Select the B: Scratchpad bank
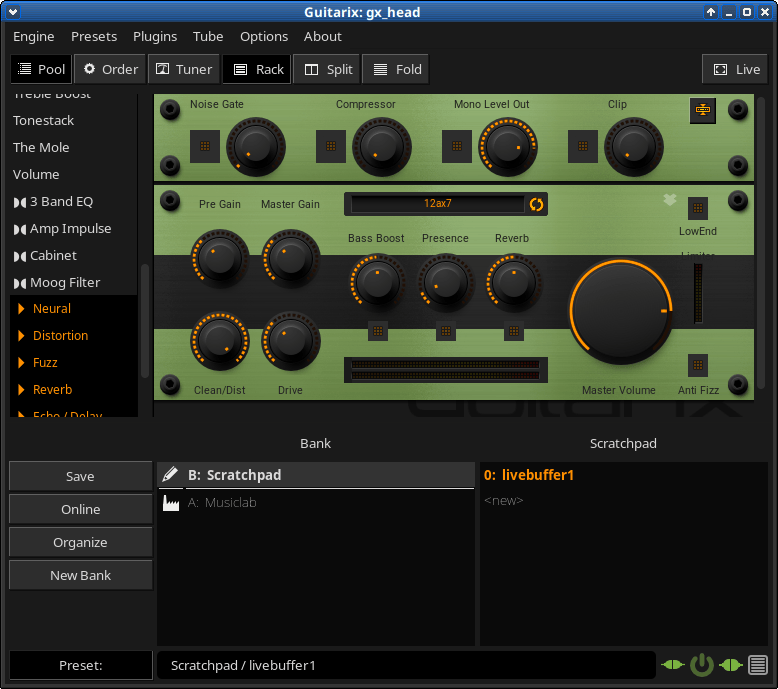 coord(316,475)
